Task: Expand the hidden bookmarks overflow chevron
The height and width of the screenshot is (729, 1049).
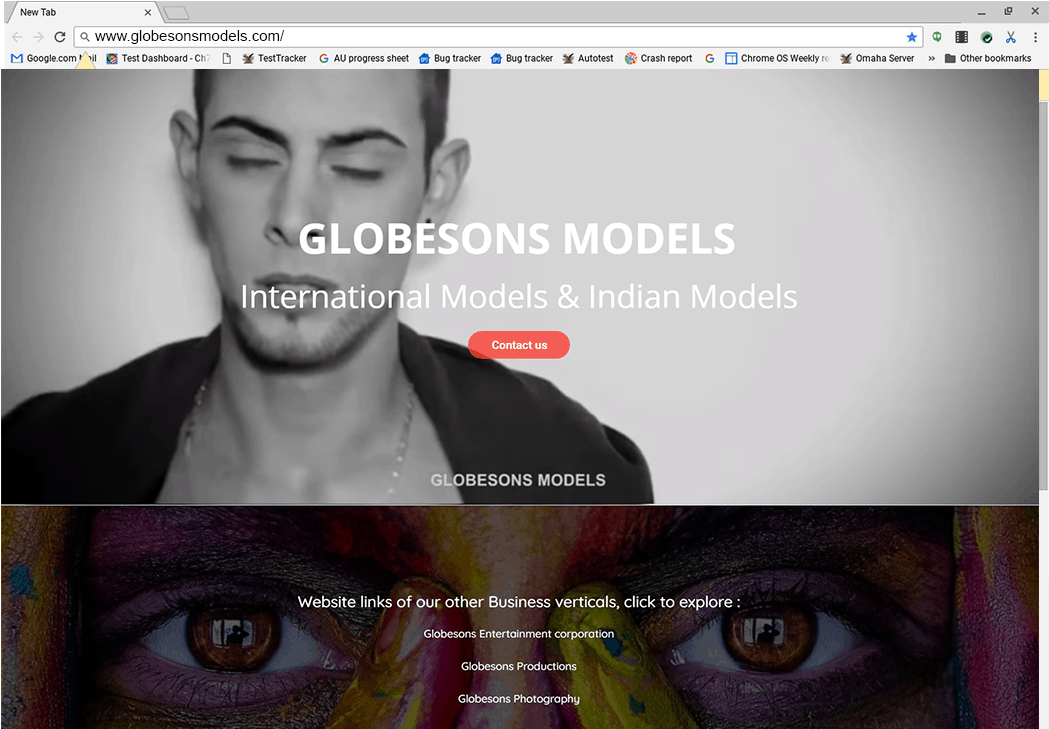Action: click(x=931, y=58)
